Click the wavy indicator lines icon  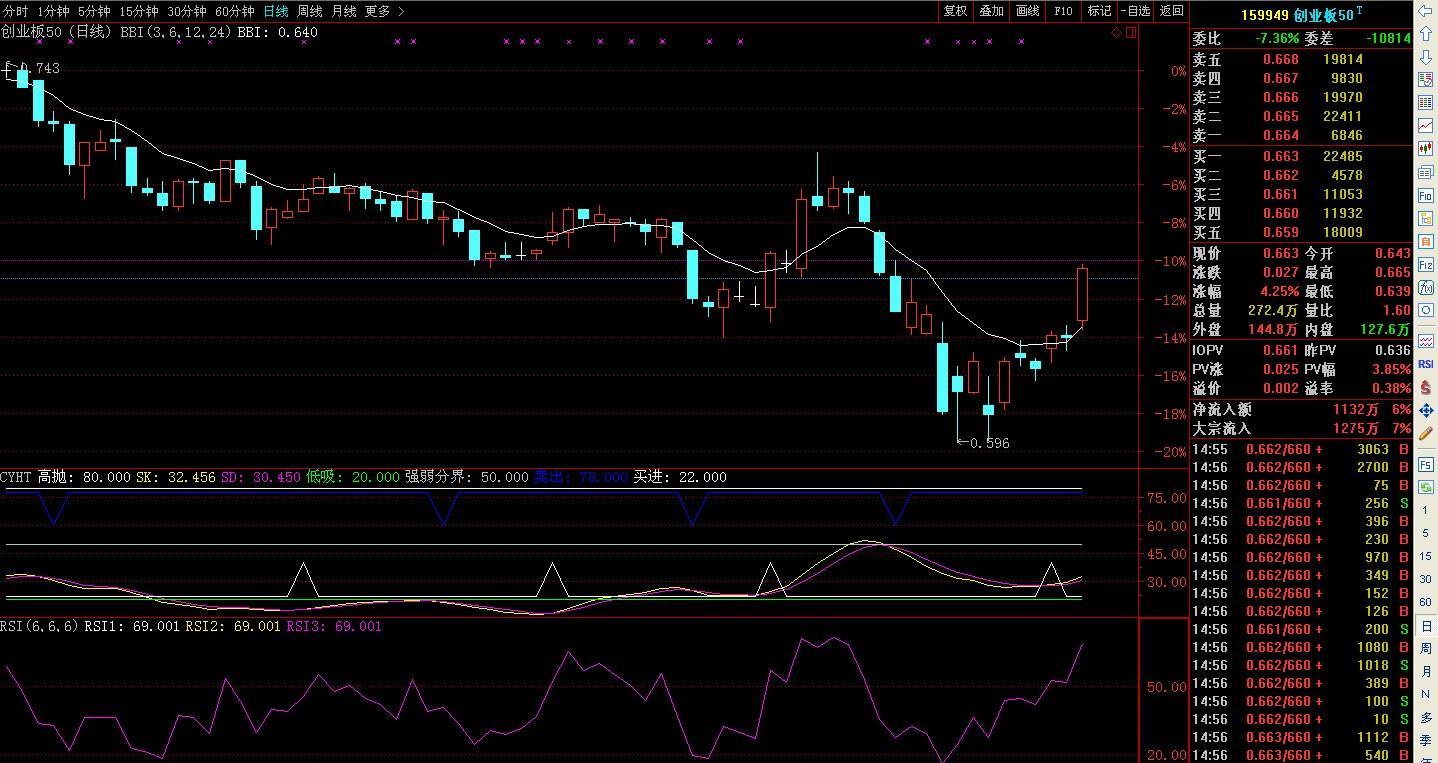(x=1426, y=341)
